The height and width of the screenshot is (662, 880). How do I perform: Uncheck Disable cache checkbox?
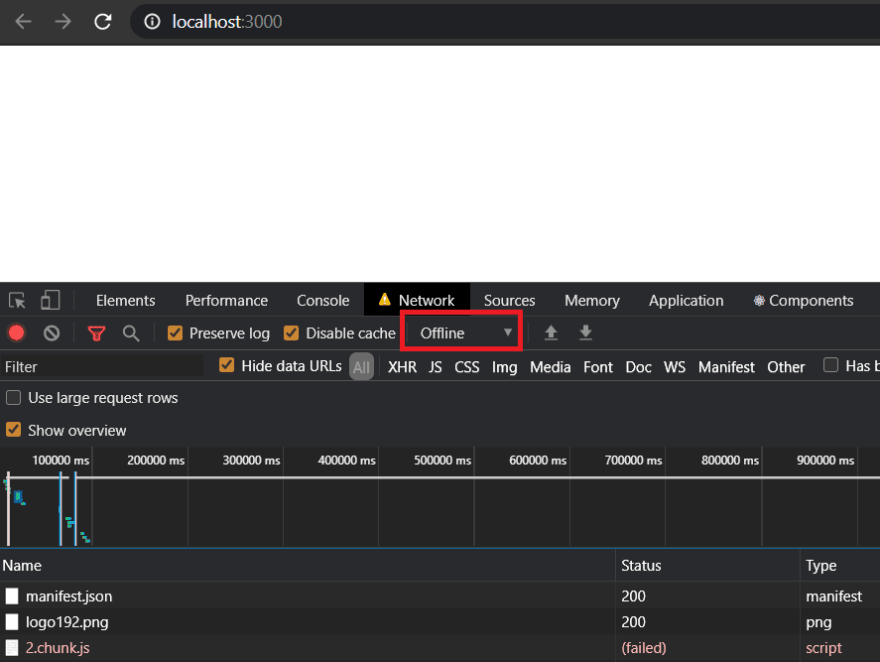coord(291,333)
